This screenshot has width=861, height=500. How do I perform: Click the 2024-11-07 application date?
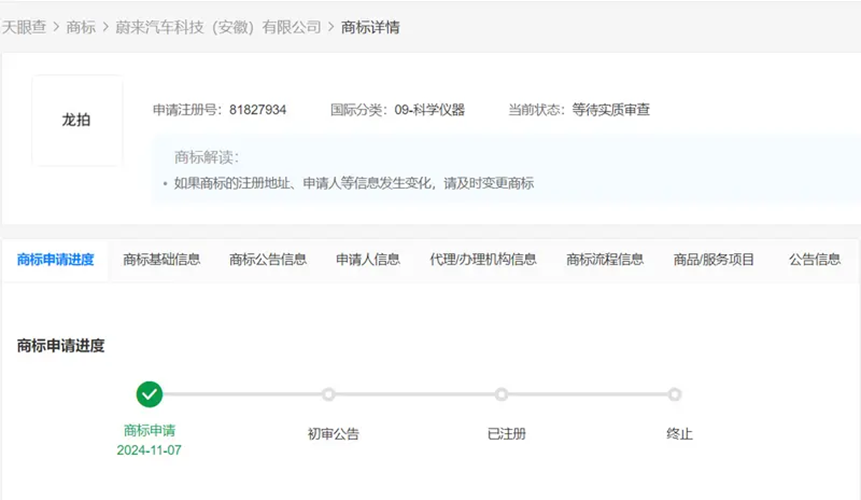click(x=149, y=450)
